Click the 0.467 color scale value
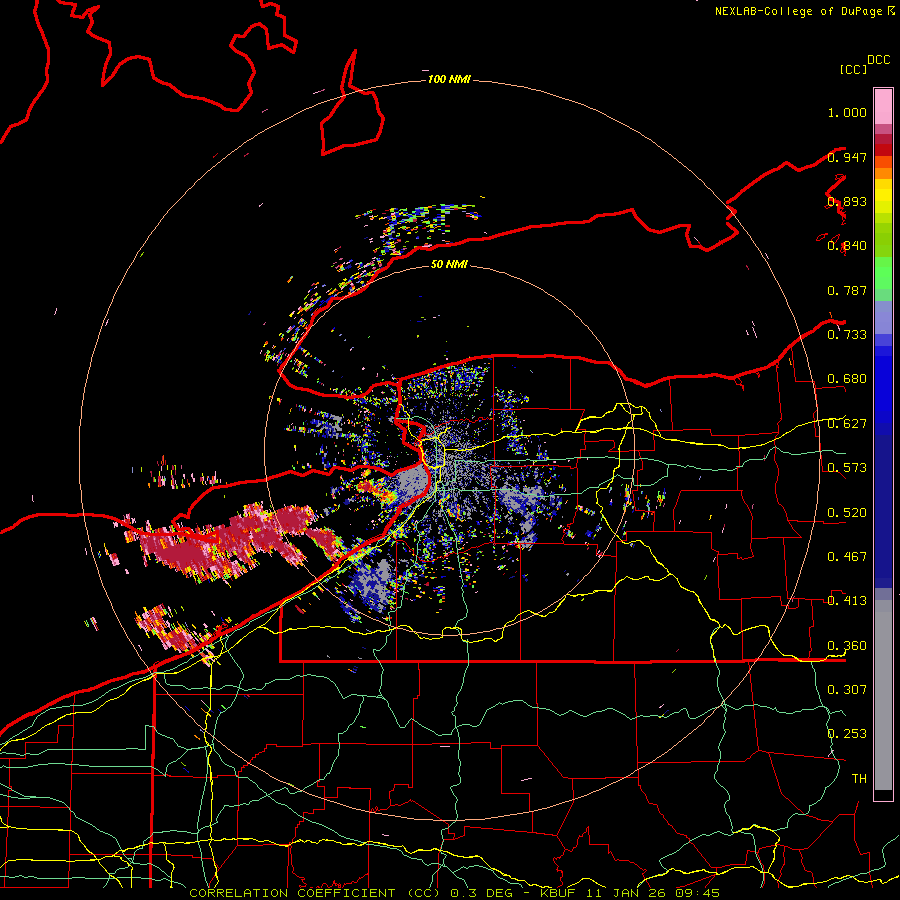This screenshot has height=900, width=900. (x=847, y=557)
